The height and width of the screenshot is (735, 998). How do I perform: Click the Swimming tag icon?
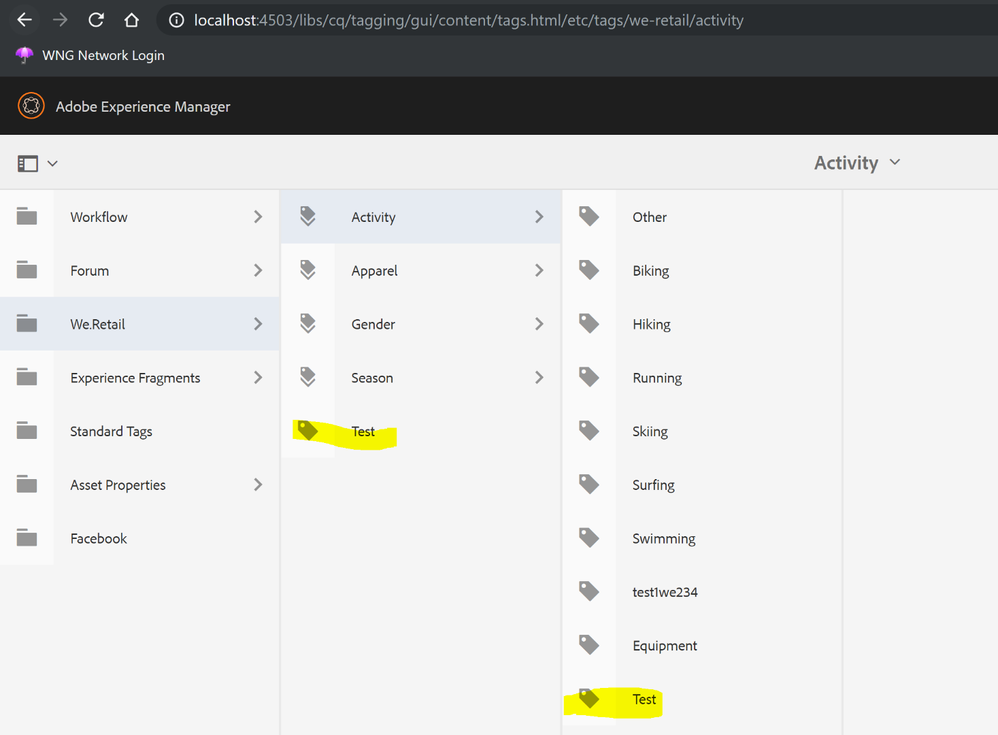click(590, 538)
